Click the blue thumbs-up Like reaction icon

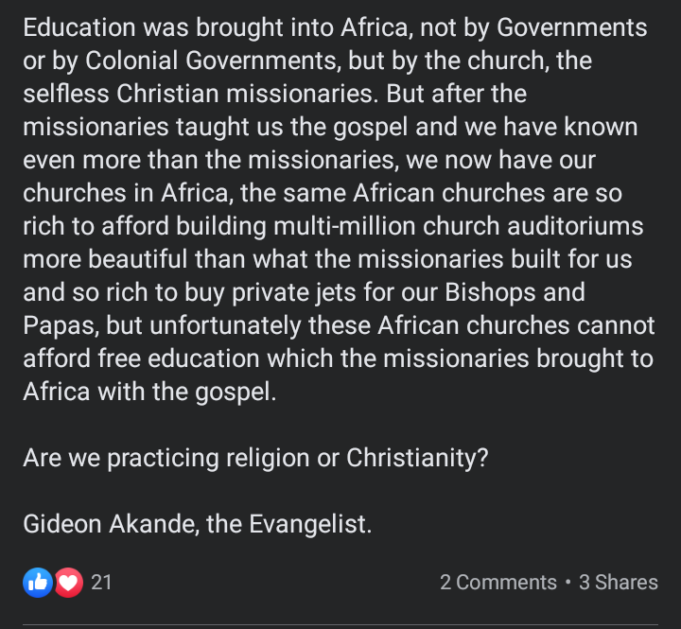tap(37, 582)
